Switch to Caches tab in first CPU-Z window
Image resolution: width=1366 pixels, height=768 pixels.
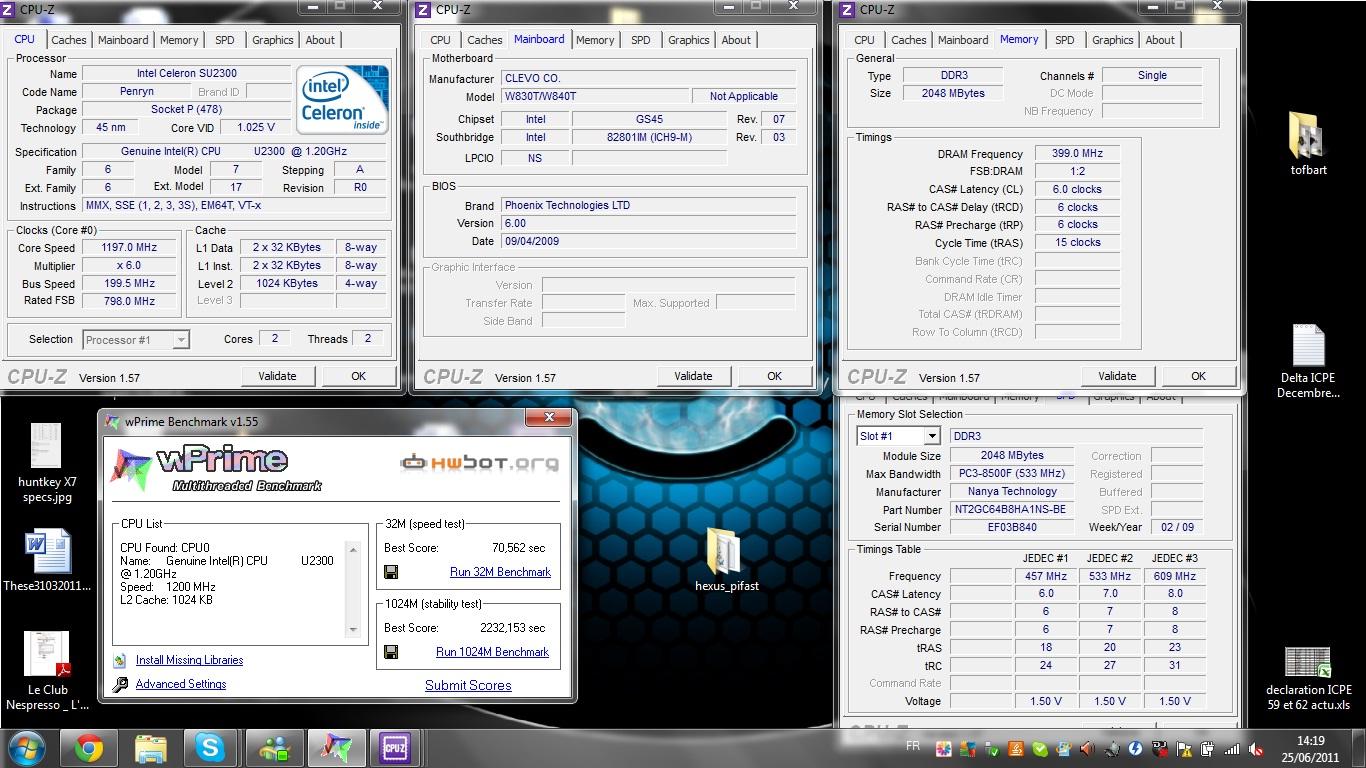pos(69,40)
